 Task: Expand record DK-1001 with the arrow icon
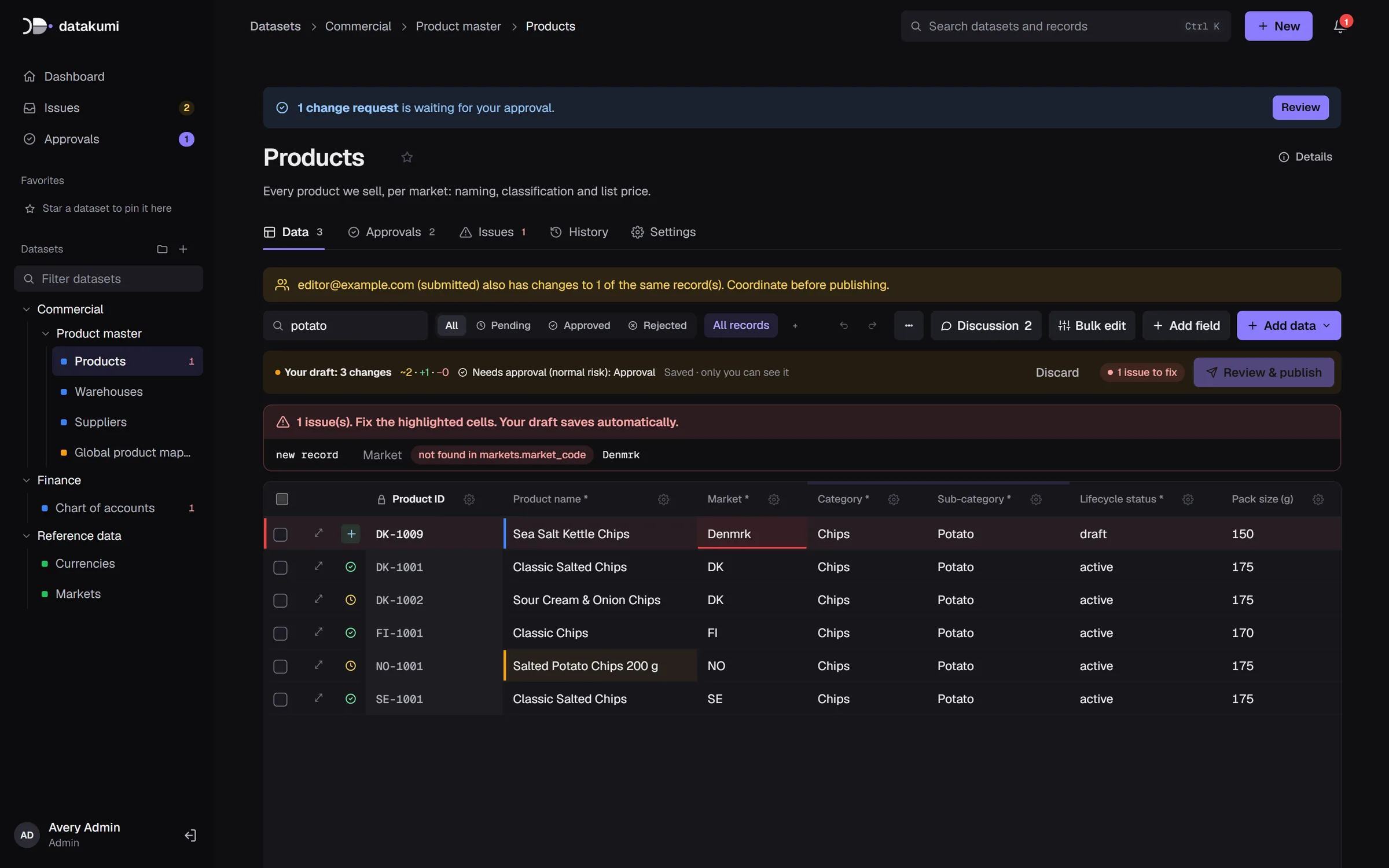(x=318, y=567)
